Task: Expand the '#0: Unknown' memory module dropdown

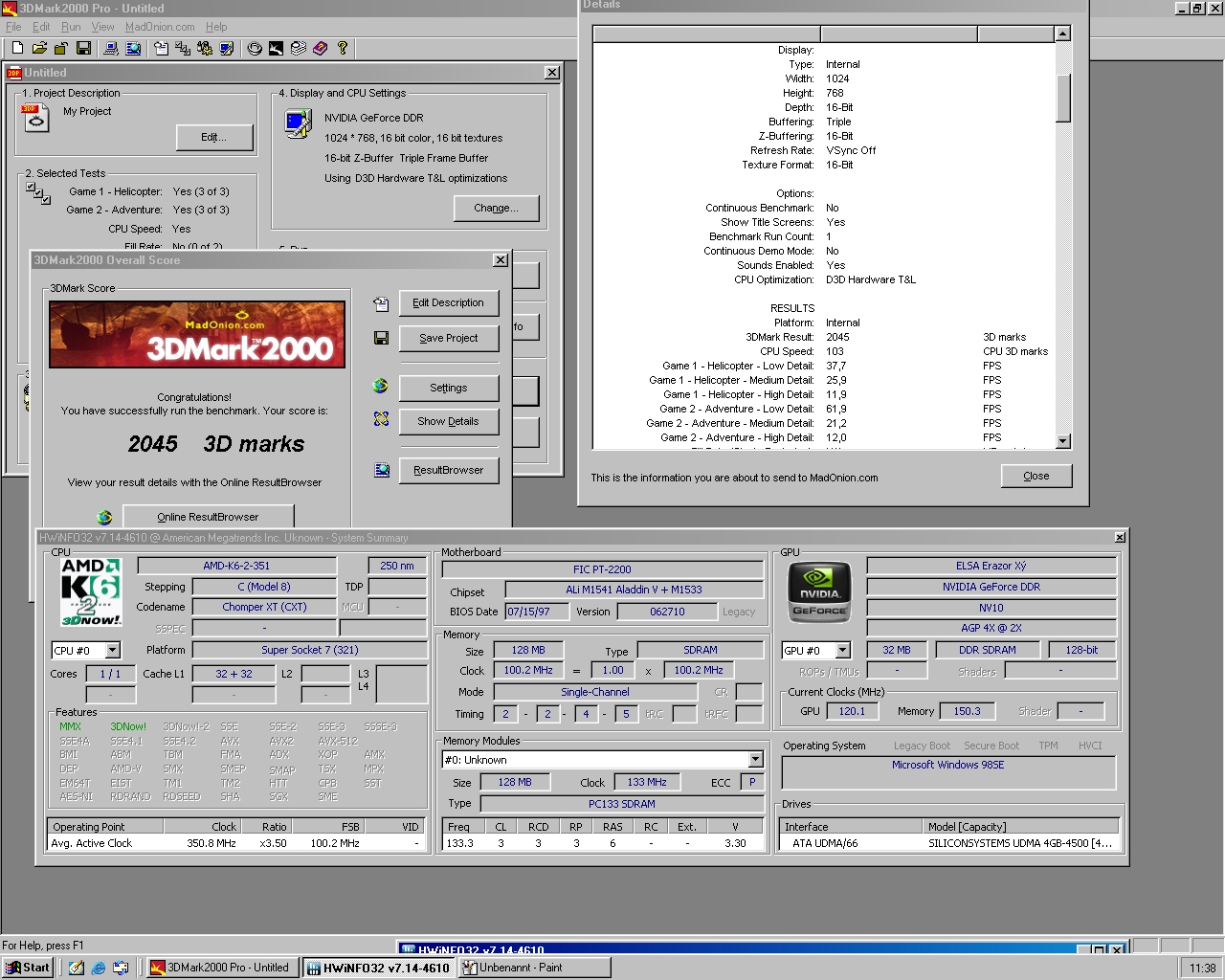Action: (x=755, y=759)
